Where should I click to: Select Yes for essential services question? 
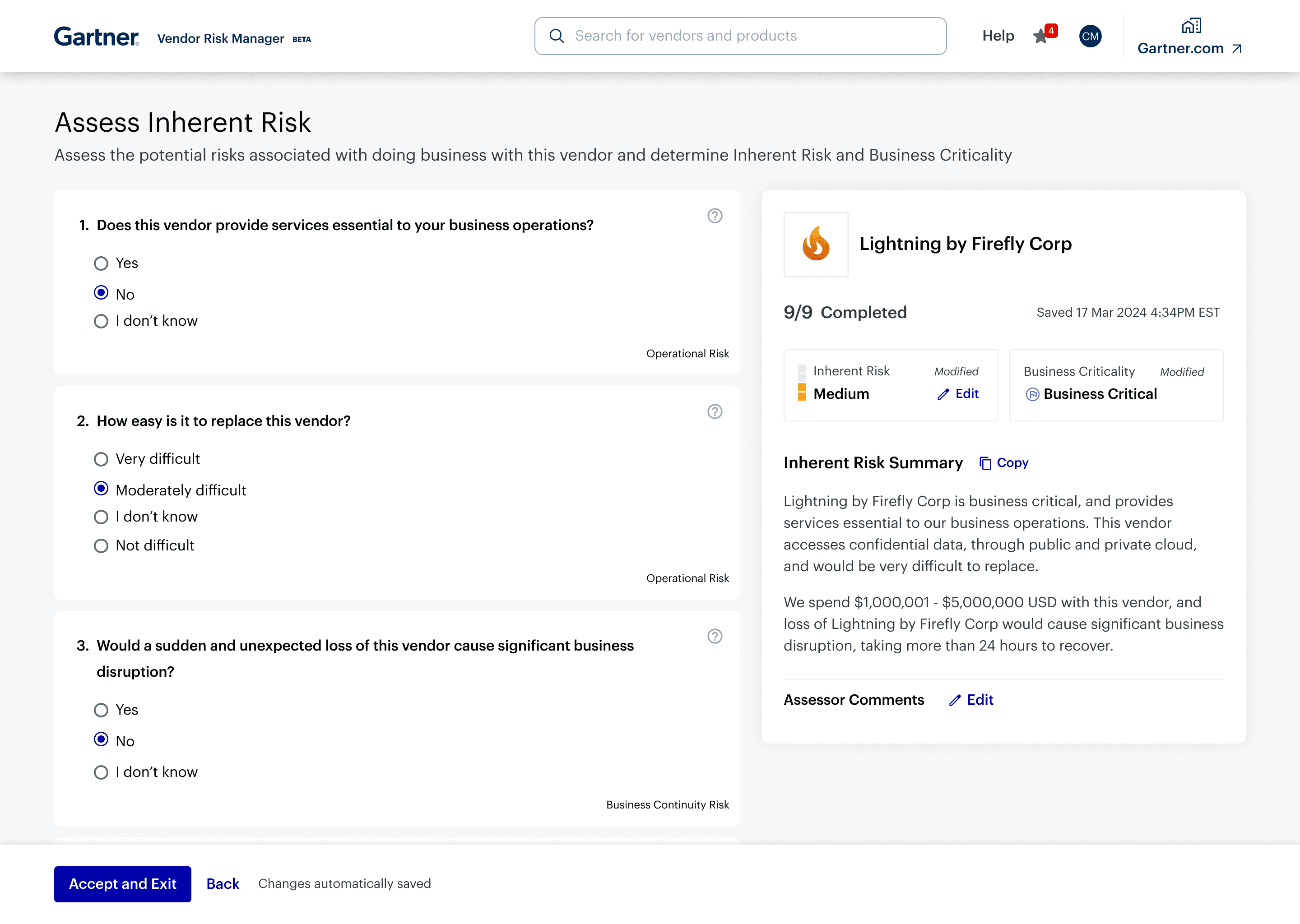101,263
